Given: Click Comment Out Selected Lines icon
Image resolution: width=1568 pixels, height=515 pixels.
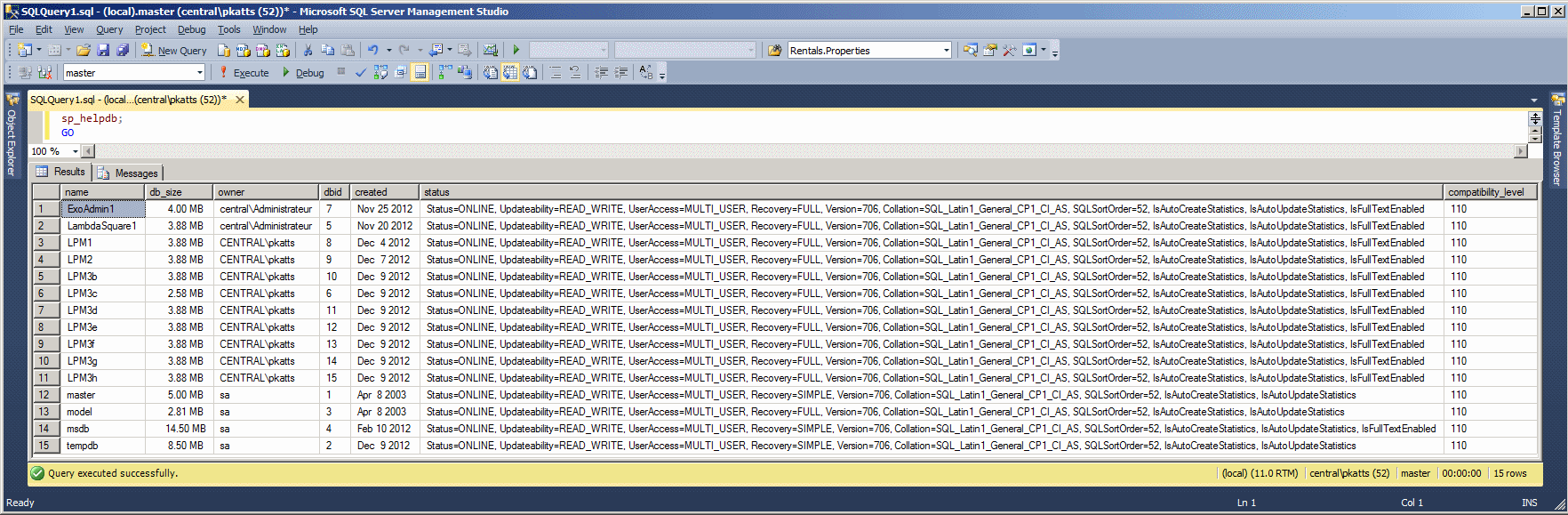Looking at the screenshot, I should pos(556,73).
